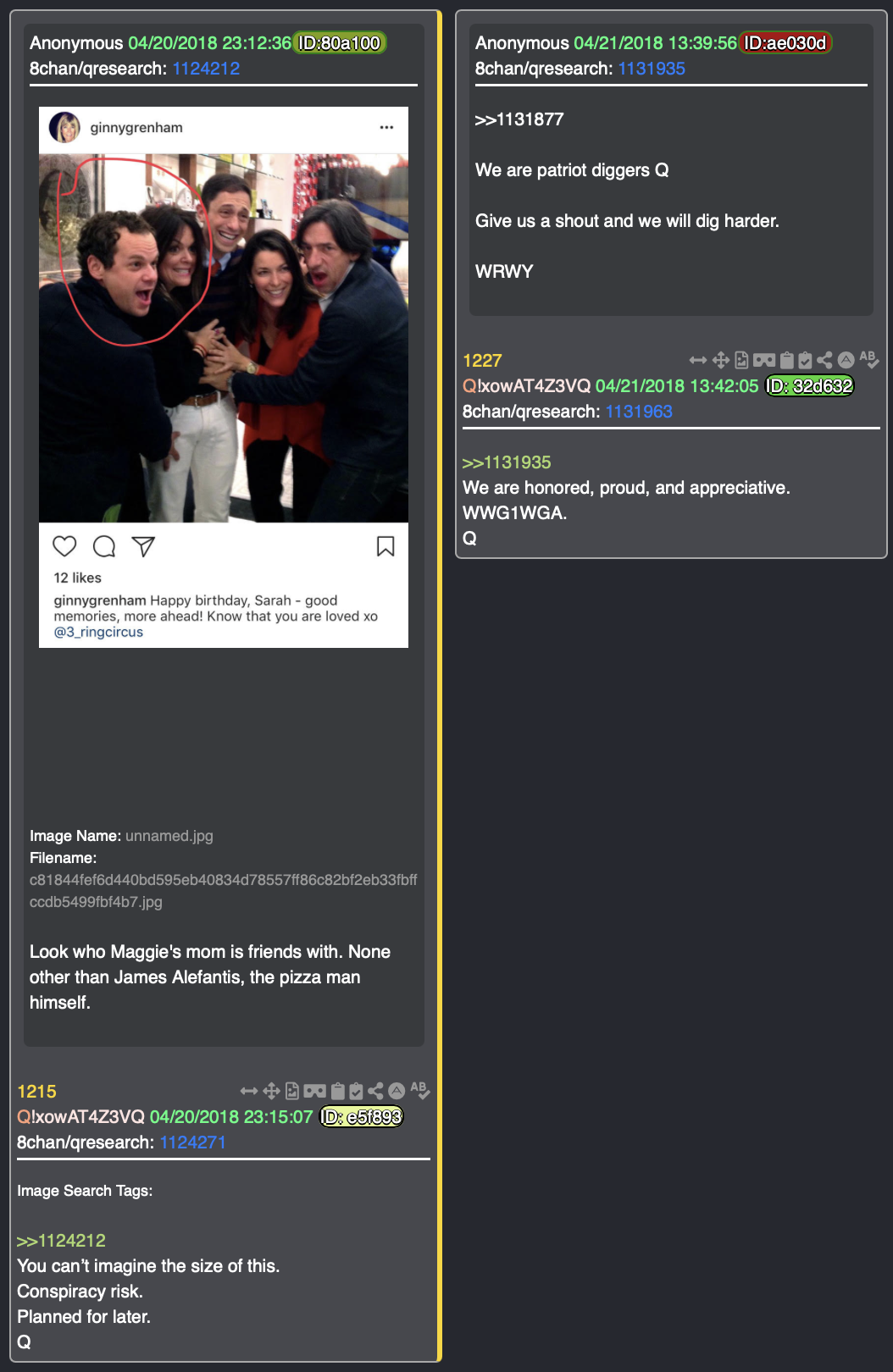893x1372 pixels.
Task: Click the VR goggles icon on post 1227
Action: (764, 360)
